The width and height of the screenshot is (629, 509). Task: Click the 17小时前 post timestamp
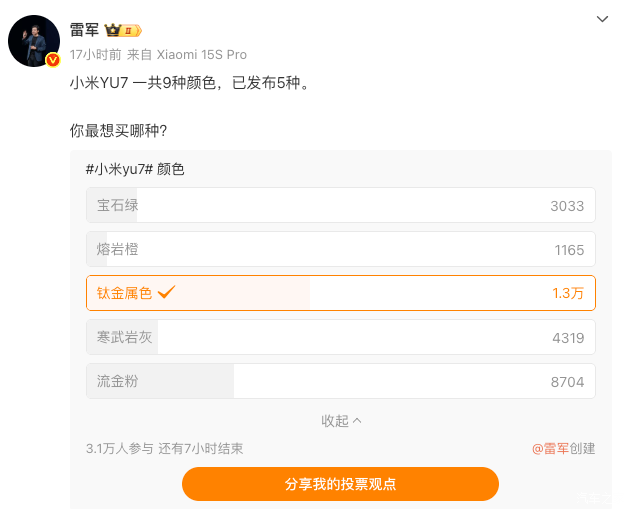click(x=95, y=55)
